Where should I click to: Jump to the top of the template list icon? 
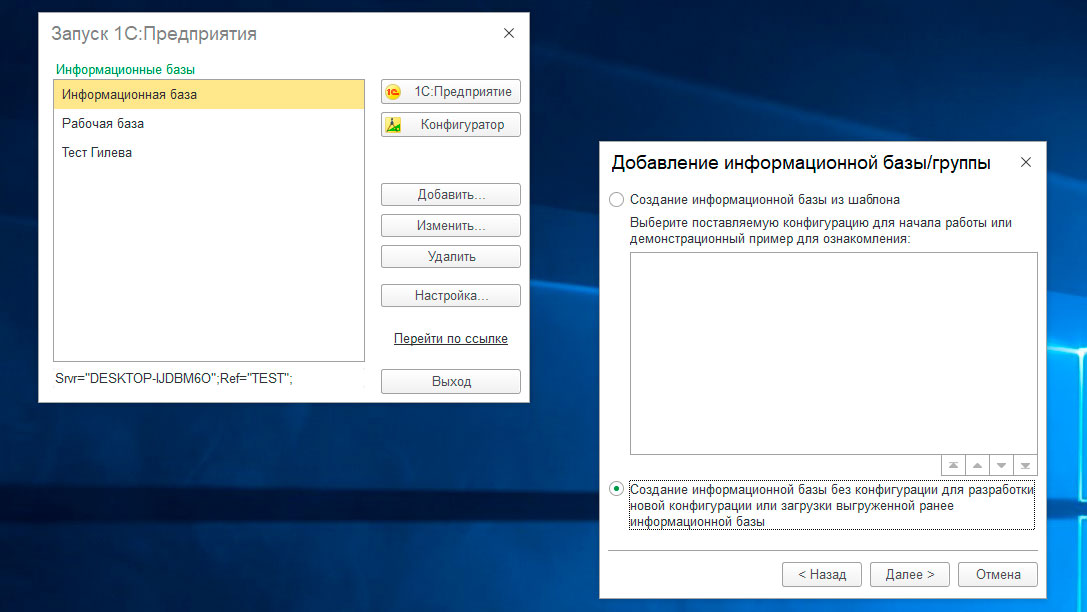tap(953, 465)
